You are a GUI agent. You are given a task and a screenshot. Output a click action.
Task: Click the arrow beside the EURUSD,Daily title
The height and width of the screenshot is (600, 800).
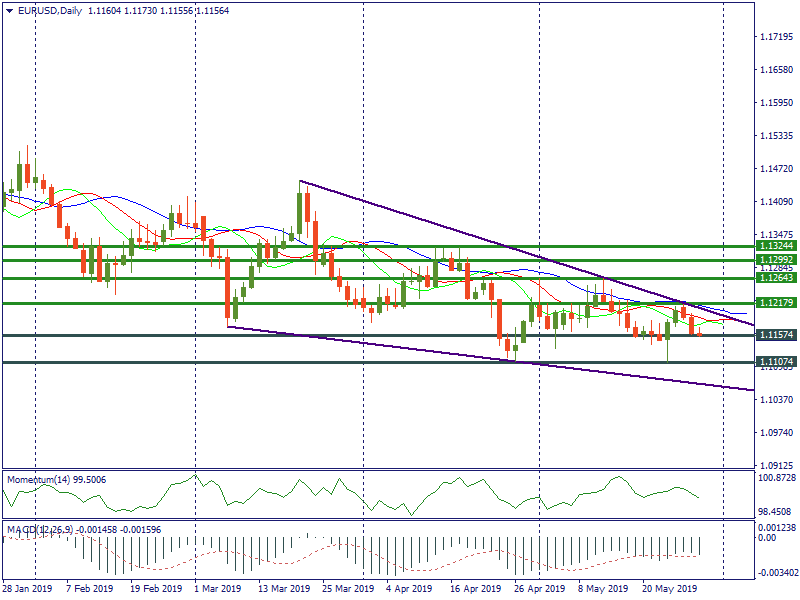8,11
